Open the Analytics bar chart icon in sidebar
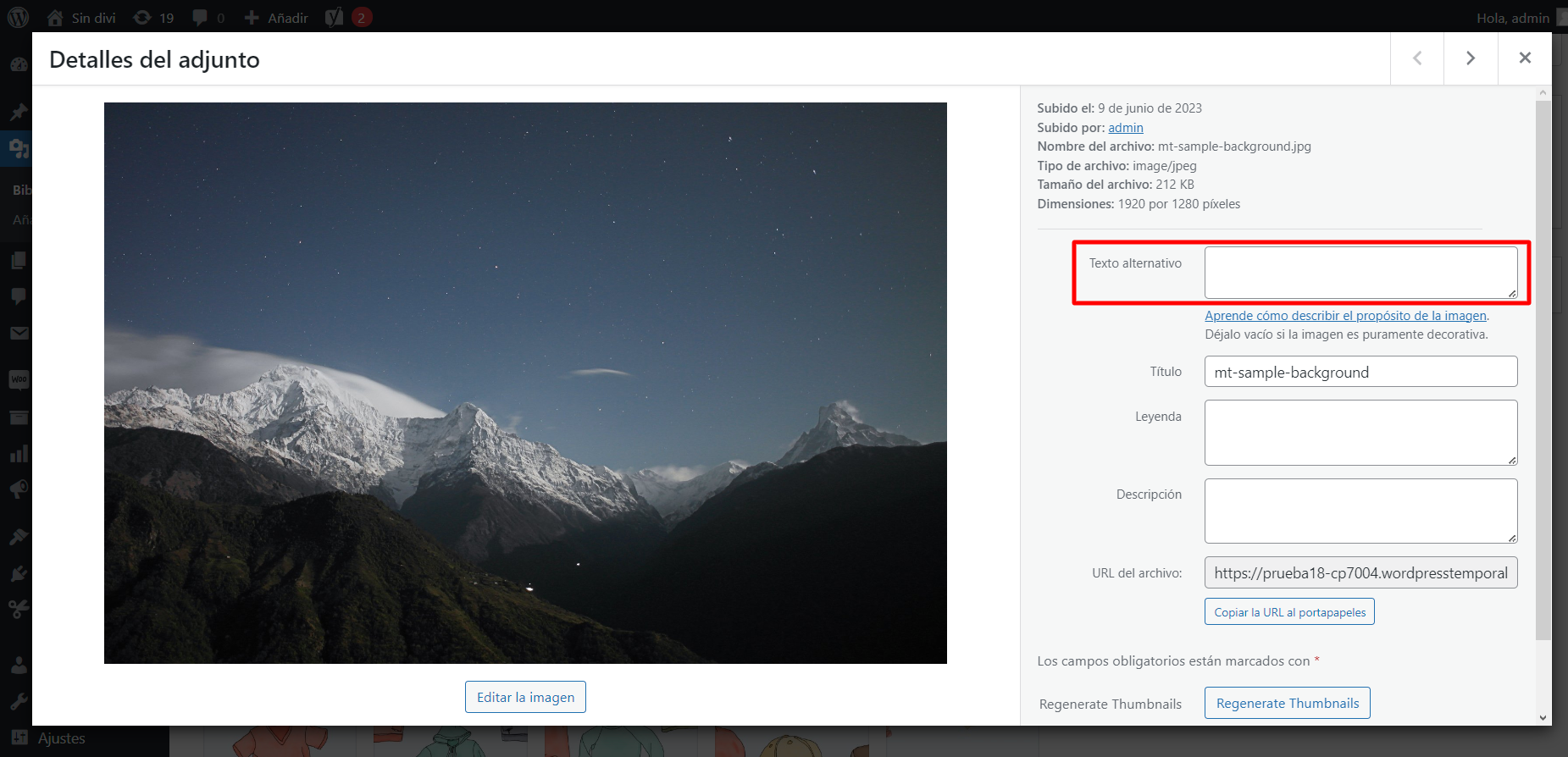Viewport: 1568px width, 757px height. click(18, 454)
